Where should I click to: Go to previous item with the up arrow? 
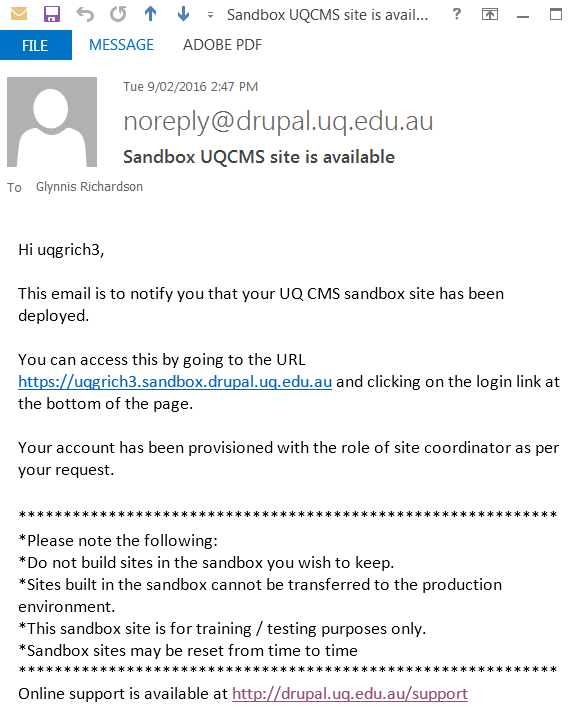point(150,14)
